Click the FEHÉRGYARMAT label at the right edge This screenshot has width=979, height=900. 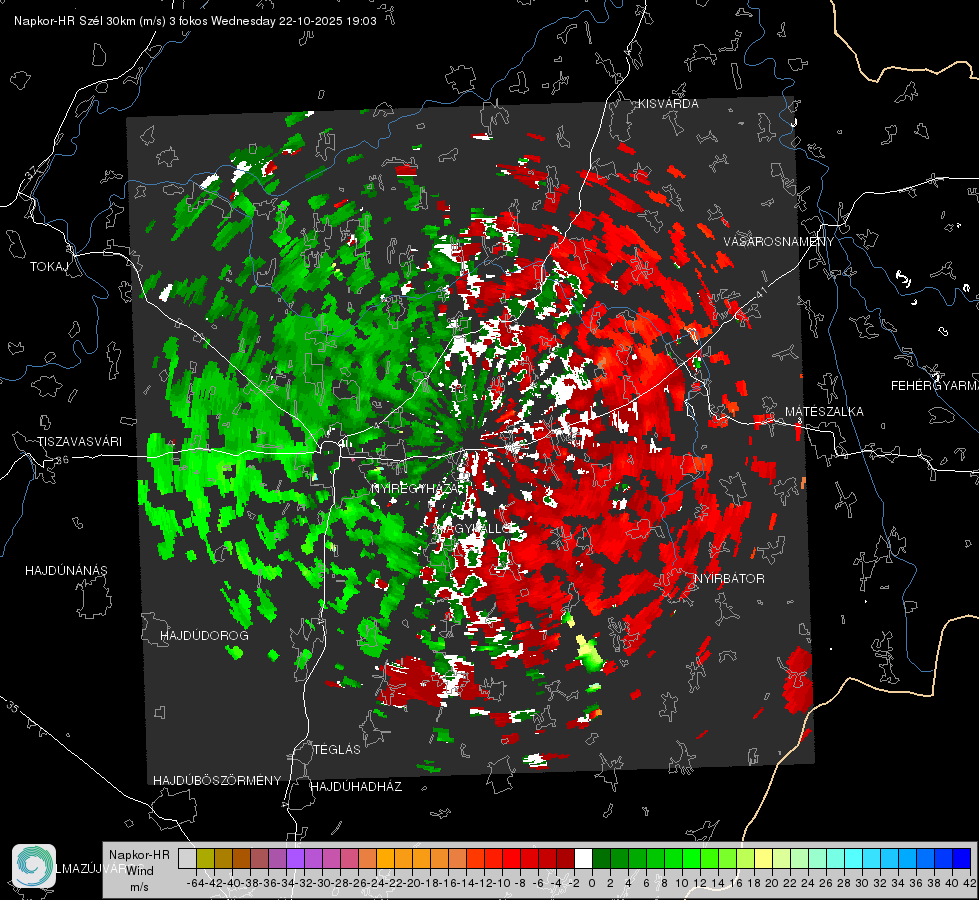pyautogui.click(x=934, y=386)
